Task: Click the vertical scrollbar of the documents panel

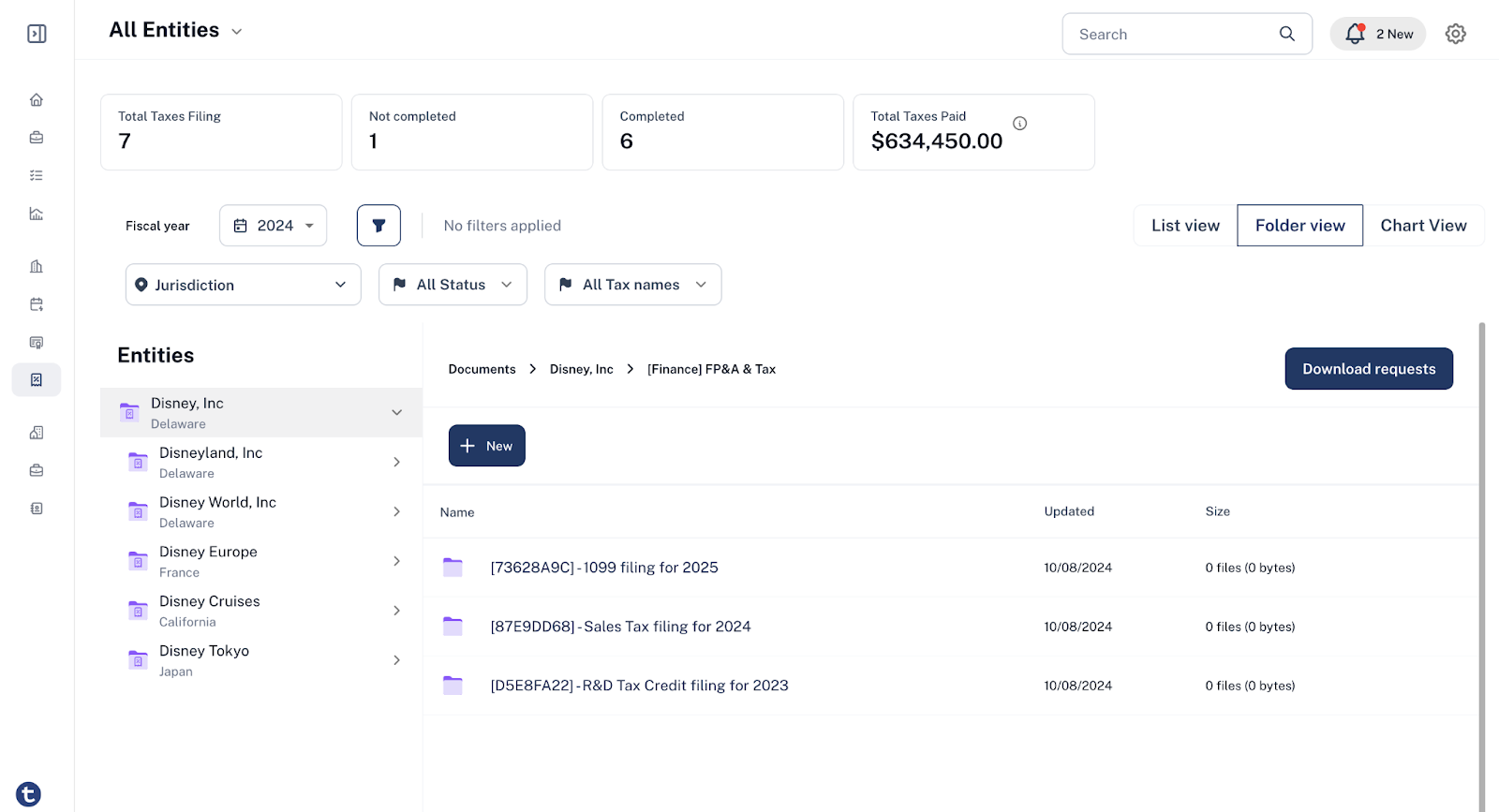Action: pos(1481,567)
